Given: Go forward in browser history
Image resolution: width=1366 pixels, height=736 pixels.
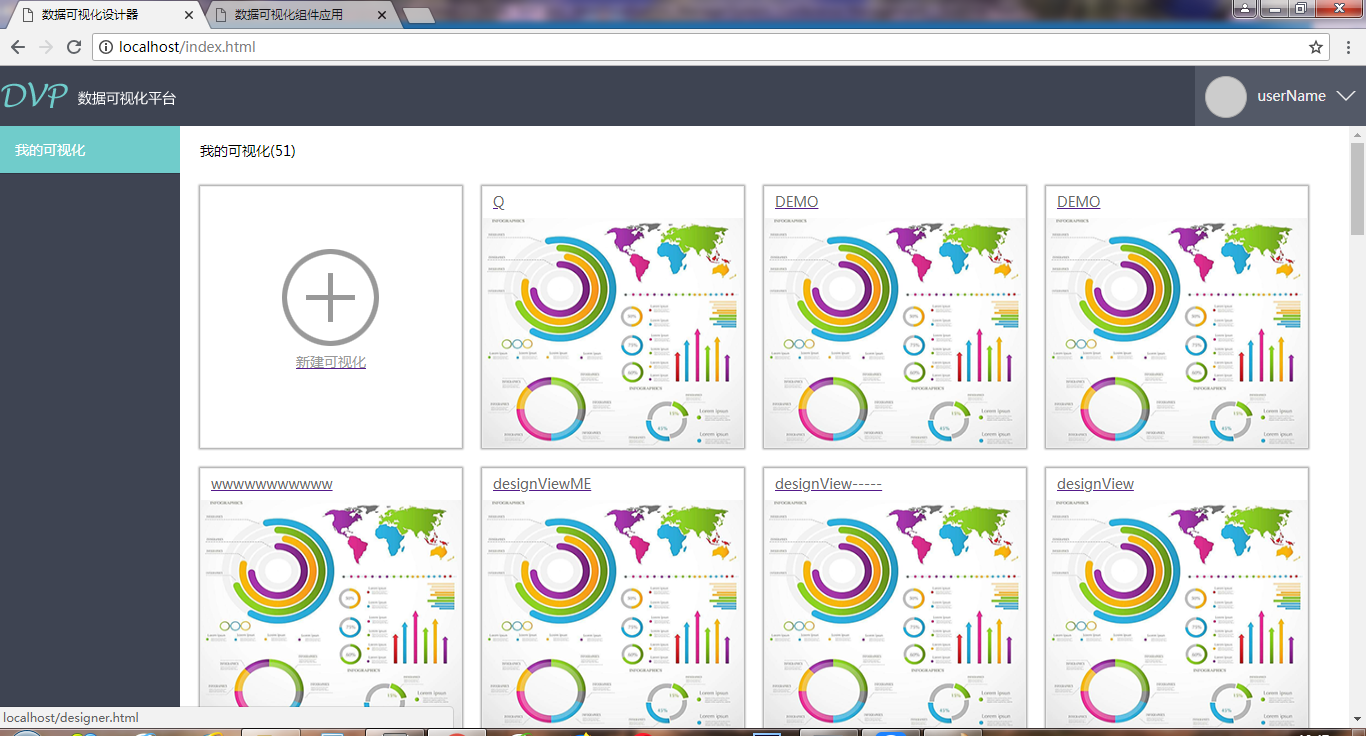Looking at the screenshot, I should click(46, 47).
